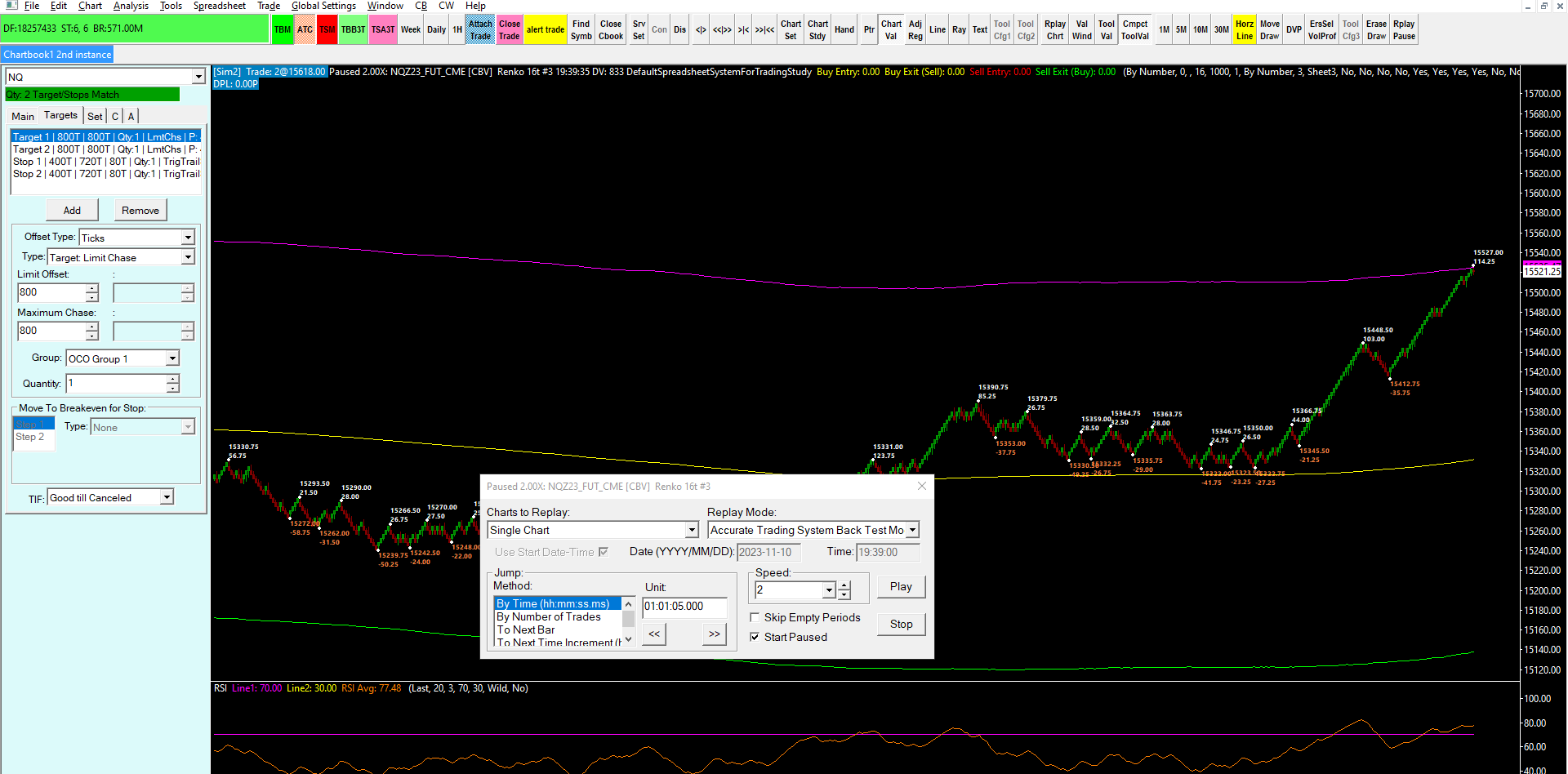Open the Replay Mode dropdown

(x=912, y=531)
